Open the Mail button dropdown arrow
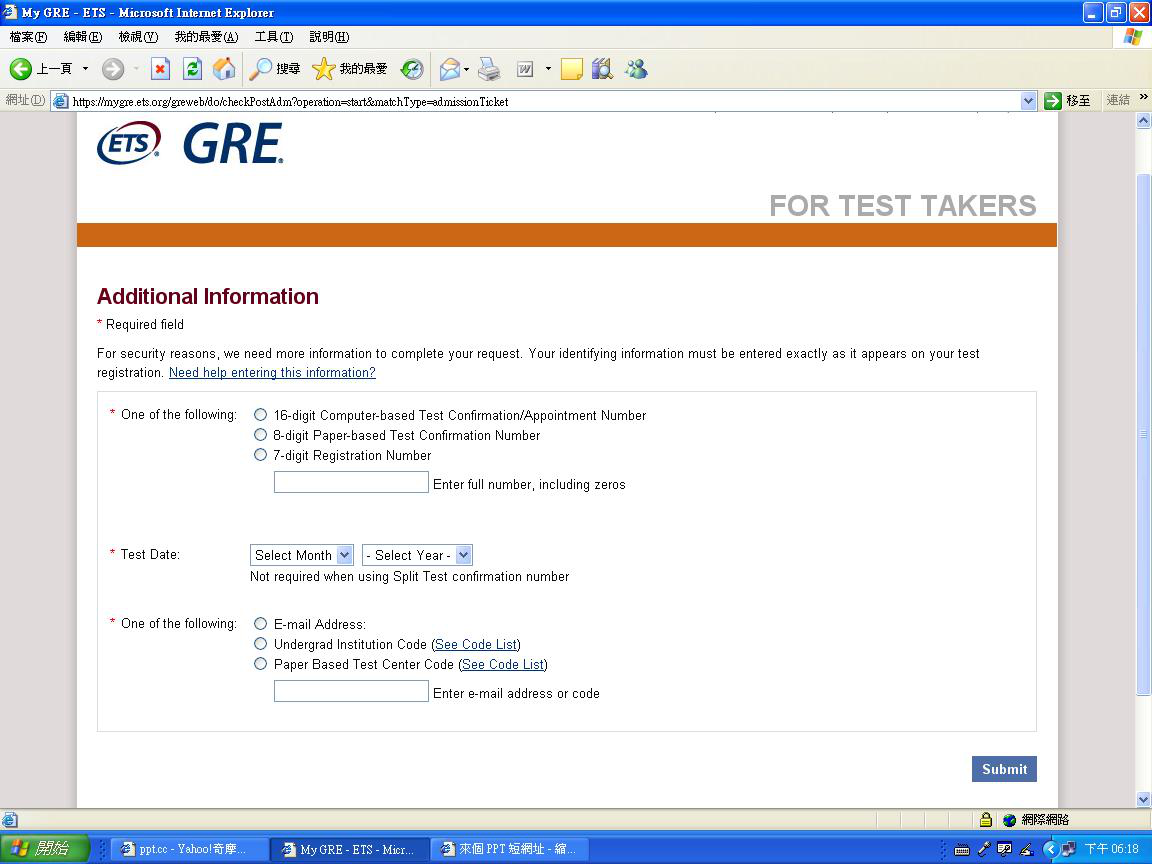1152x864 pixels. [x=467, y=69]
